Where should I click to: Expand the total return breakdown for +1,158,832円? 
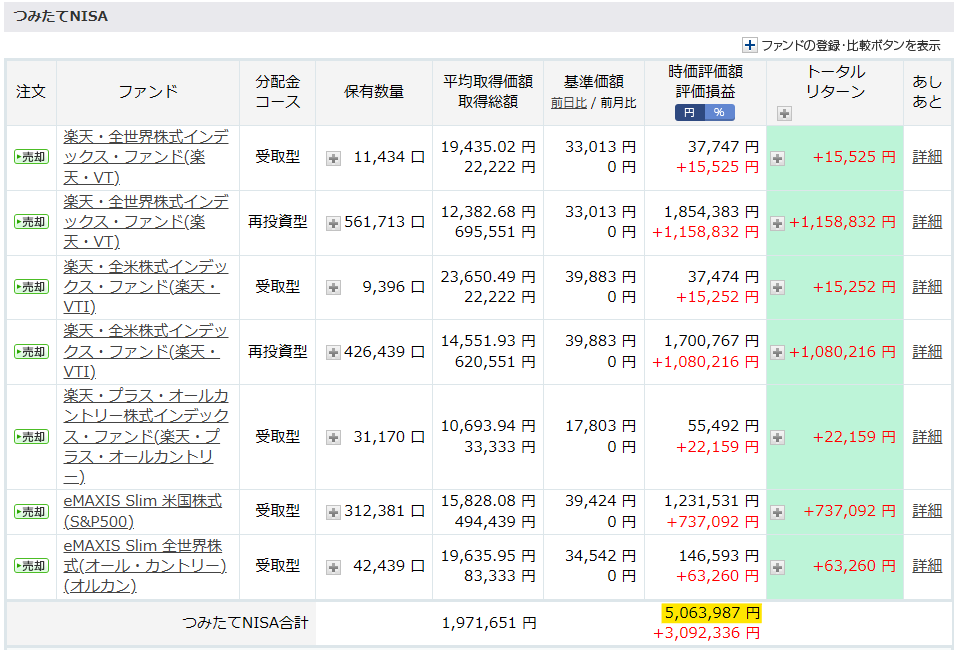click(777, 223)
